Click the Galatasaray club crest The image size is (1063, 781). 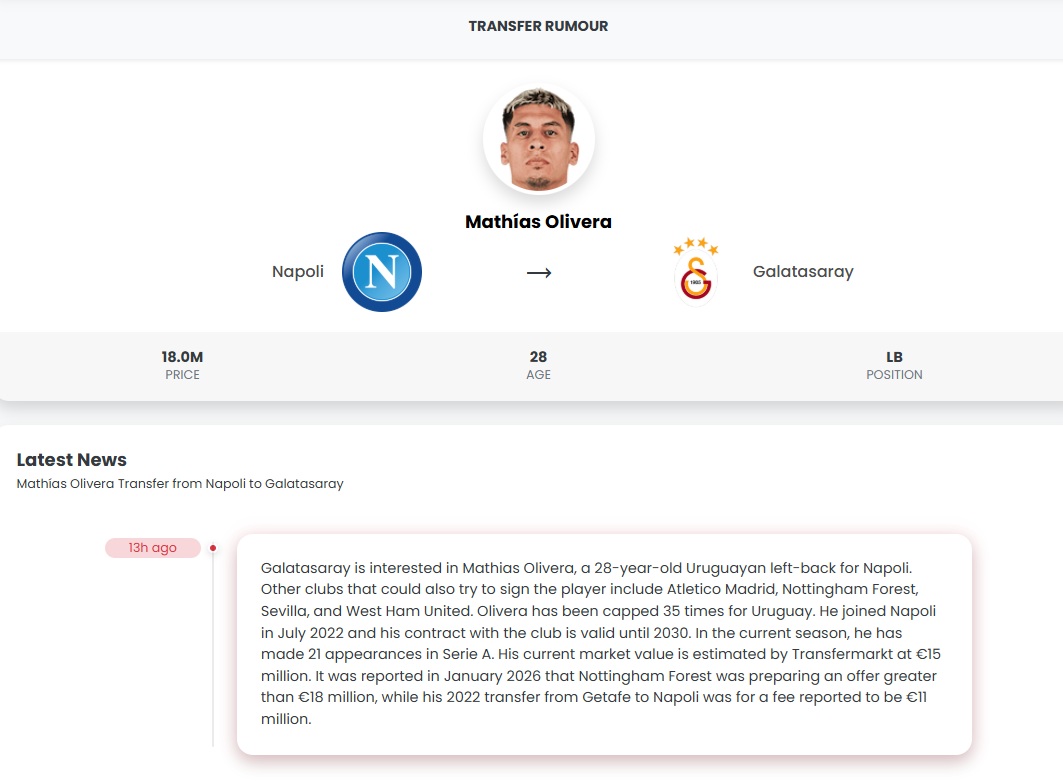[x=696, y=272]
